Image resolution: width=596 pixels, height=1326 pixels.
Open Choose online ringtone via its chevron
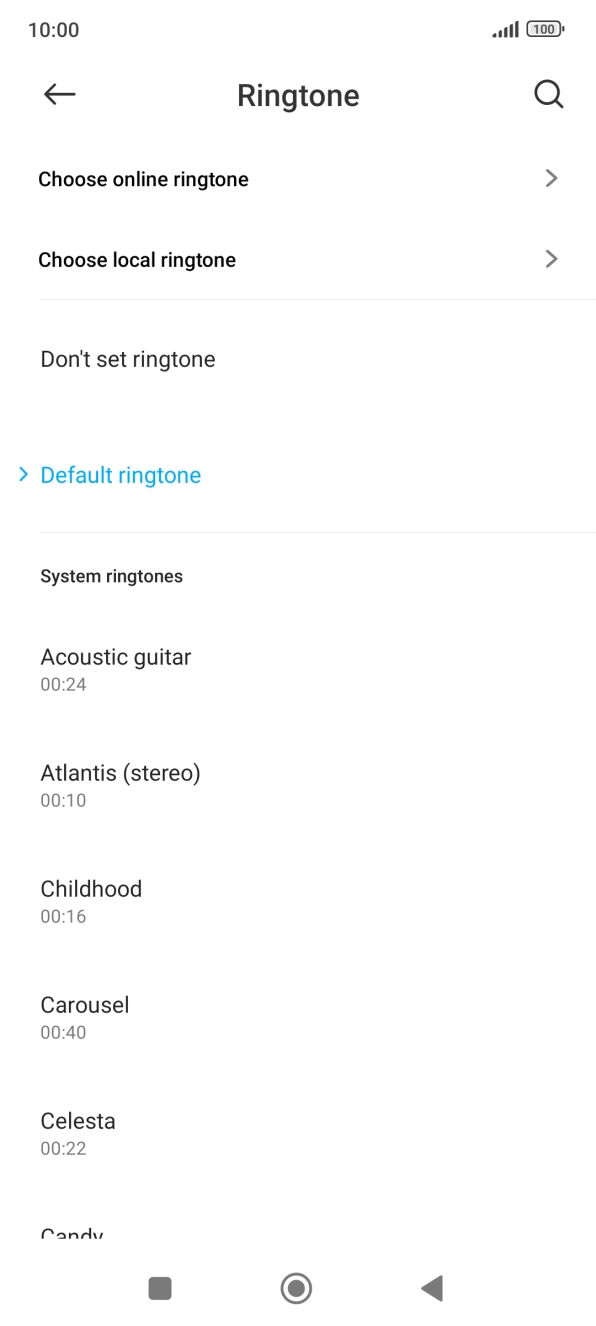[x=551, y=178]
